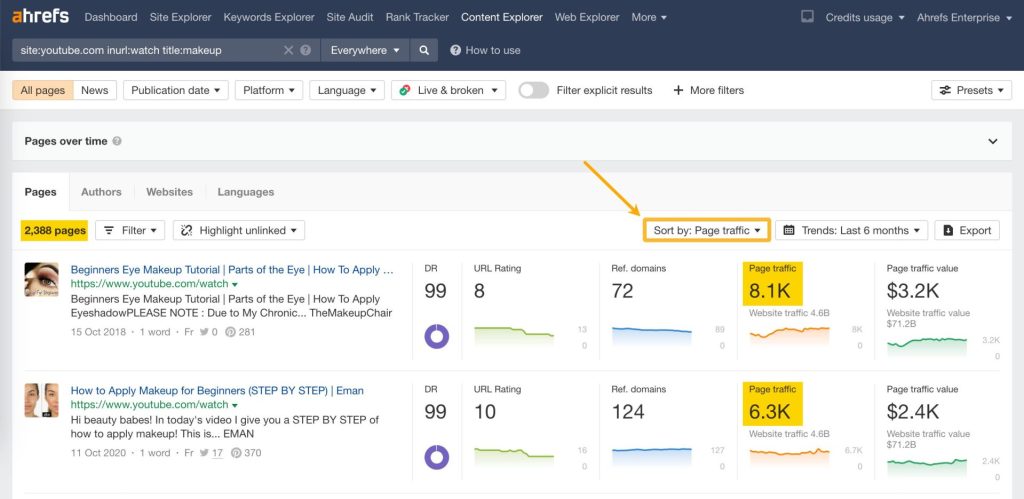Open the Presets dropdown
Viewport: 1024px width, 499px height.
(x=972, y=90)
